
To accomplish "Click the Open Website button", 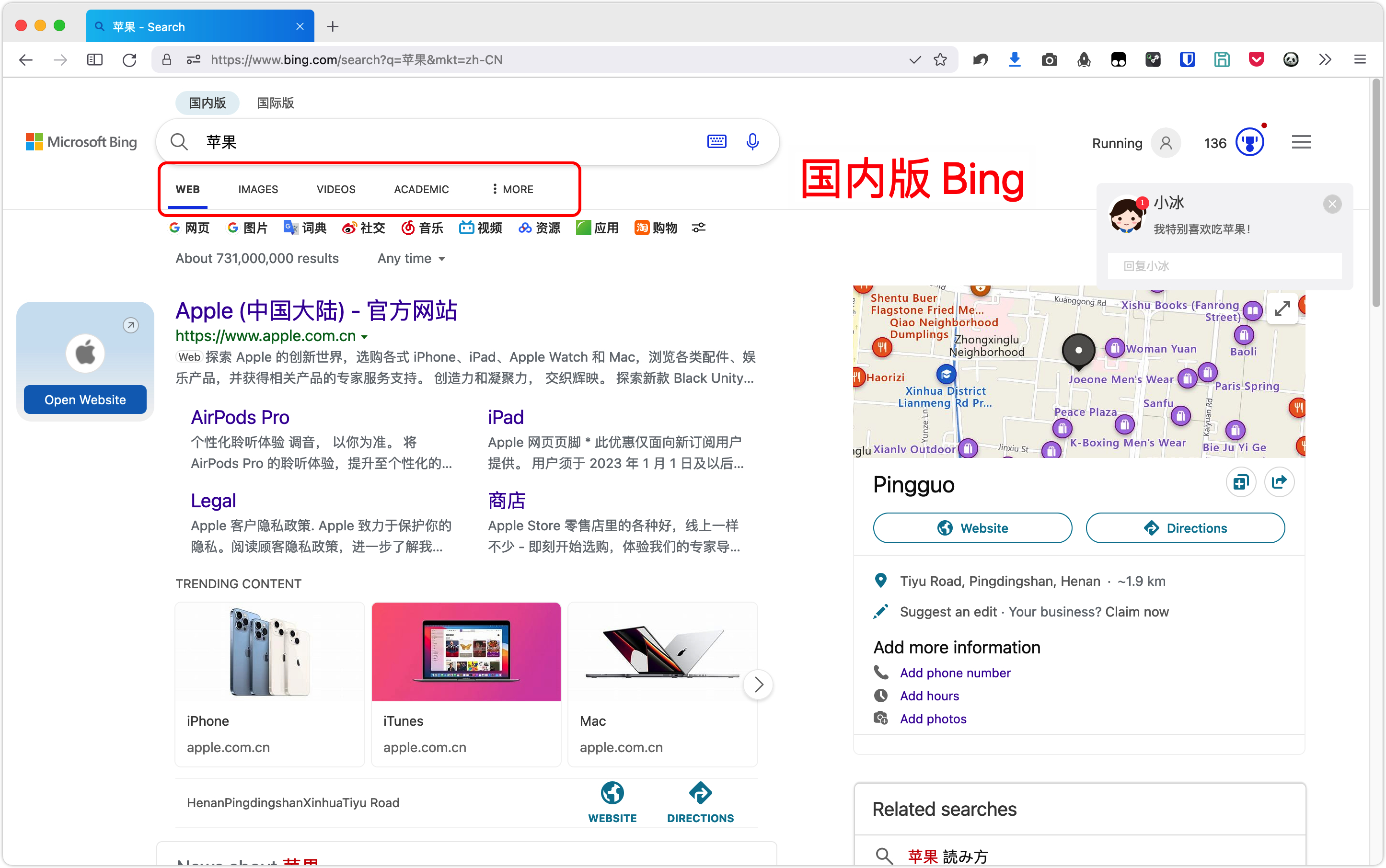I will click(x=85, y=400).
